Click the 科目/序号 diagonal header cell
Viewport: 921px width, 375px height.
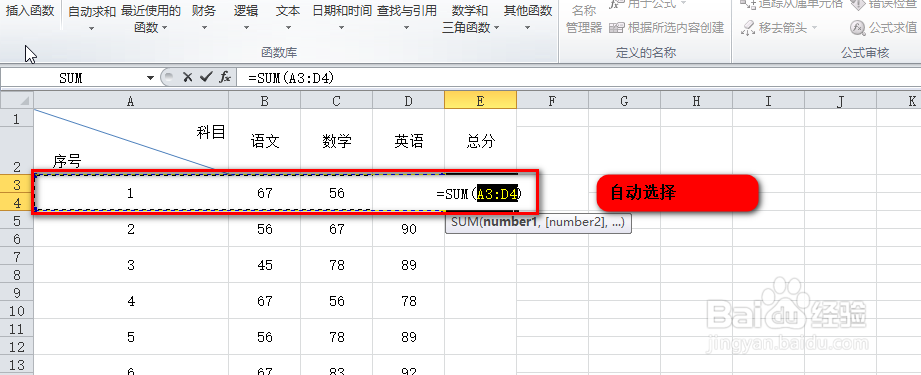(x=131, y=142)
